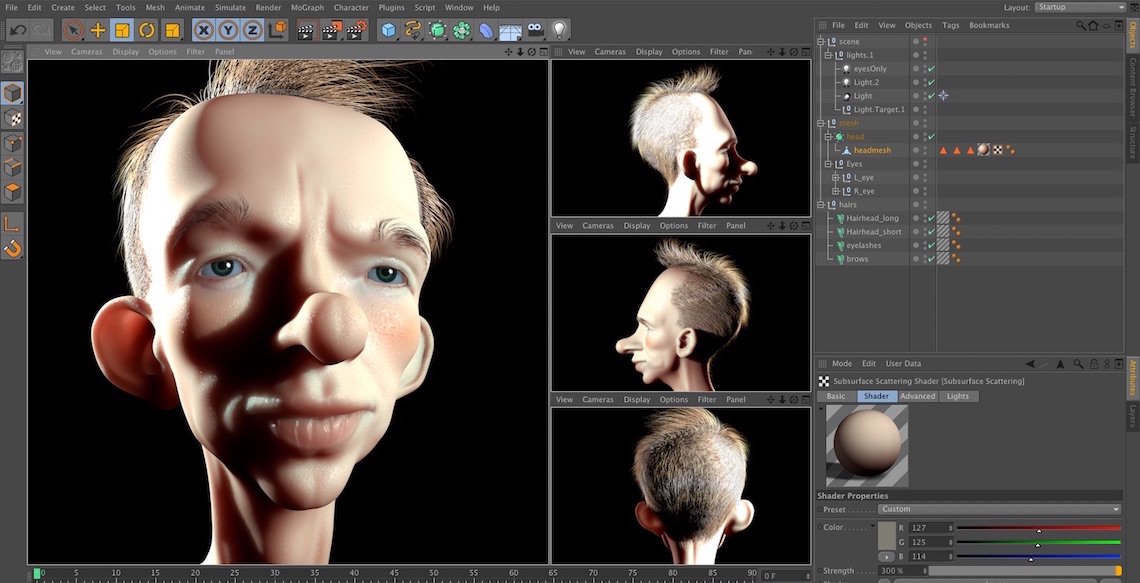Image resolution: width=1140 pixels, height=583 pixels.
Task: Click the Lights tab in the shader panel
Action: click(x=958, y=396)
